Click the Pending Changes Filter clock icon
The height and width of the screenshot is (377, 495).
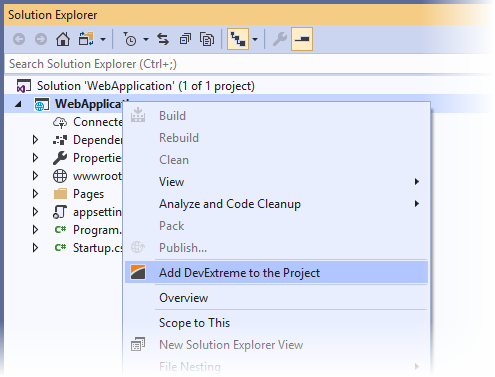(130, 39)
